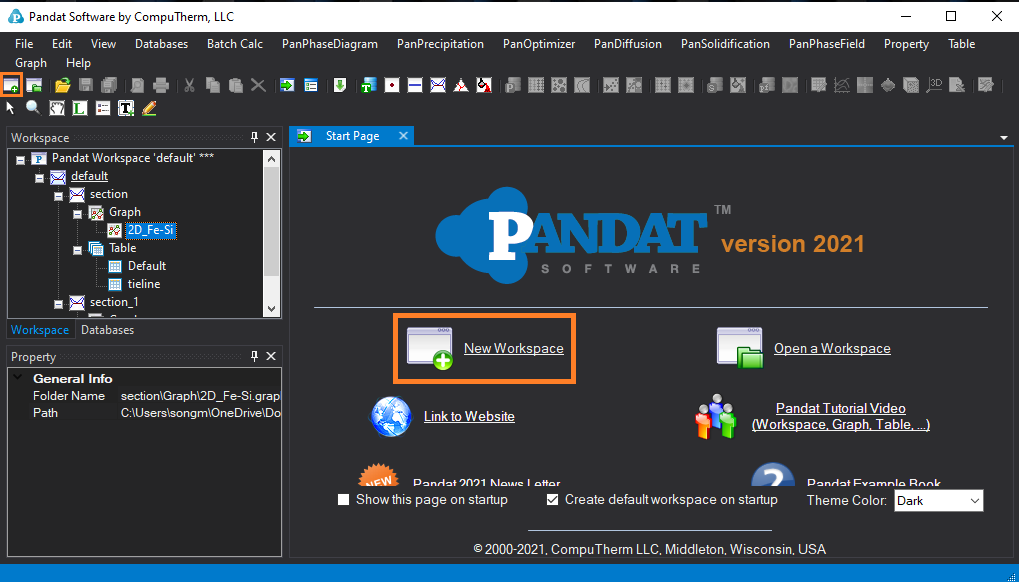The image size is (1019, 582).
Task: Select the hand pan tool
Action: click(x=57, y=108)
